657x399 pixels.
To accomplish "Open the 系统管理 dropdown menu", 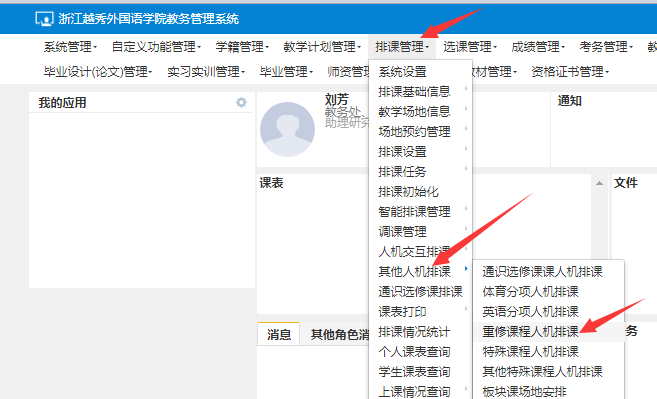I will point(70,47).
